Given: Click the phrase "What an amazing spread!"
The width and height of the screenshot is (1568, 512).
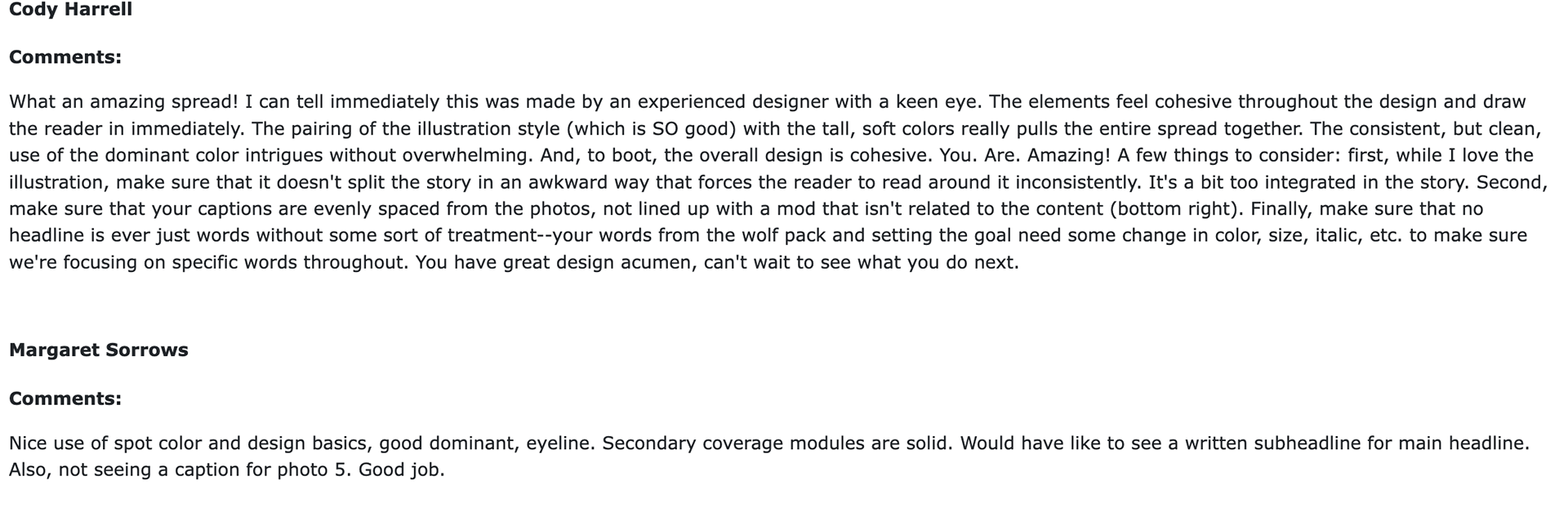Looking at the screenshot, I should 124,102.
